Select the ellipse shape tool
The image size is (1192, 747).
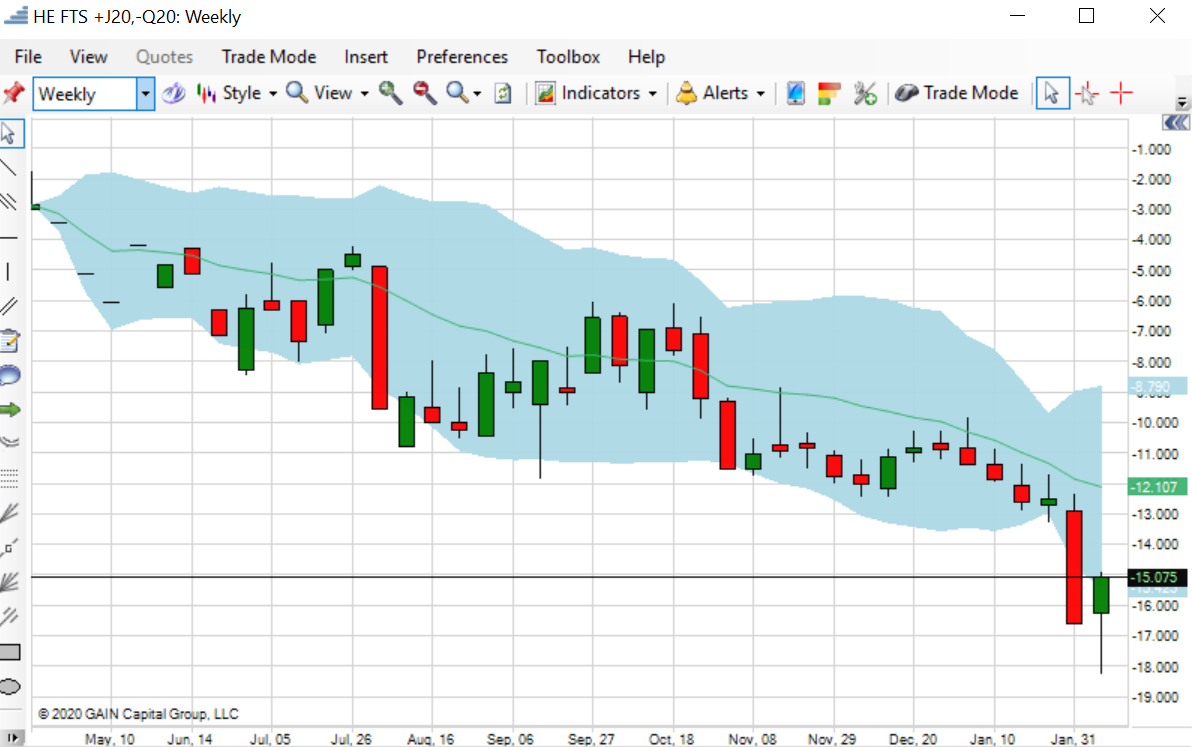(x=10, y=686)
